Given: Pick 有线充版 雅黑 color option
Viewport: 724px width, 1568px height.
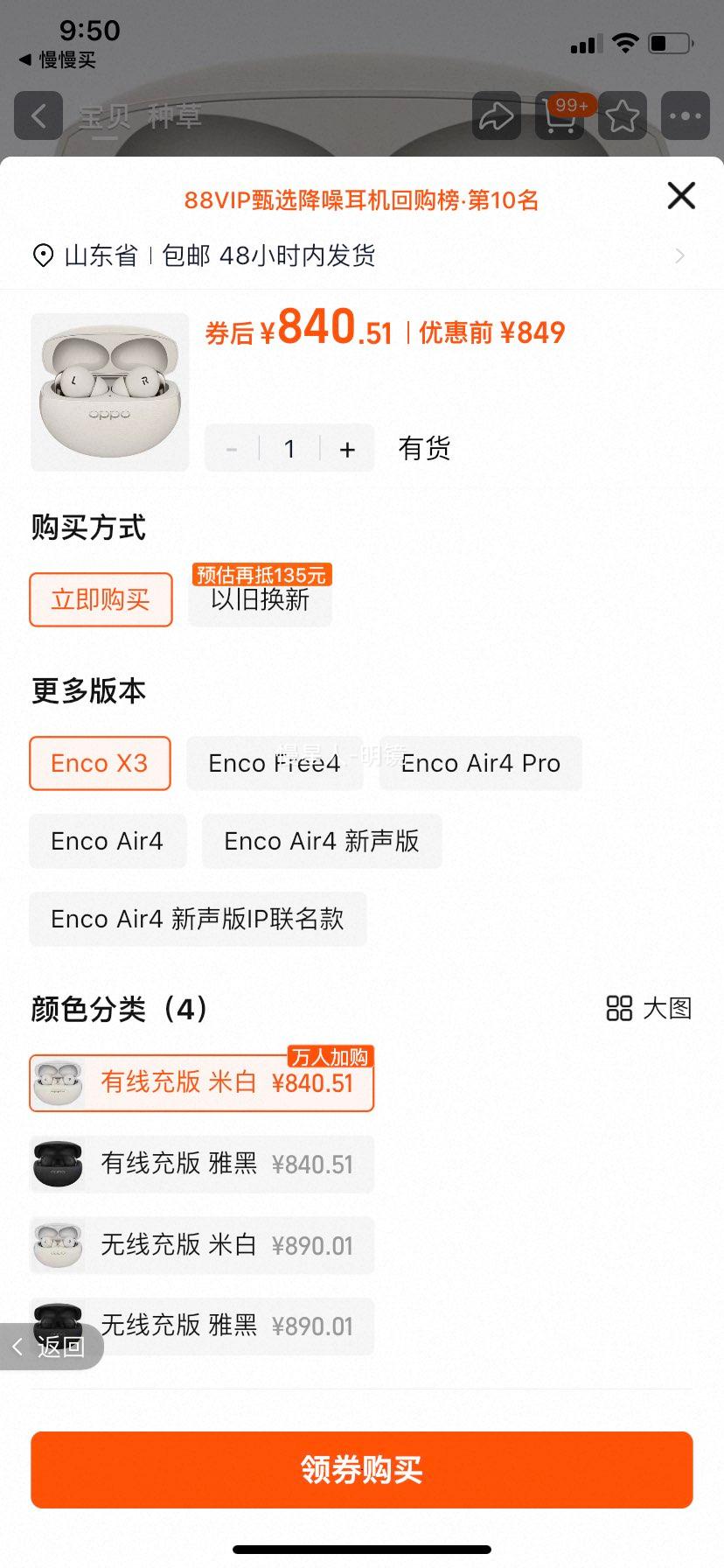Looking at the screenshot, I should click(x=202, y=1164).
